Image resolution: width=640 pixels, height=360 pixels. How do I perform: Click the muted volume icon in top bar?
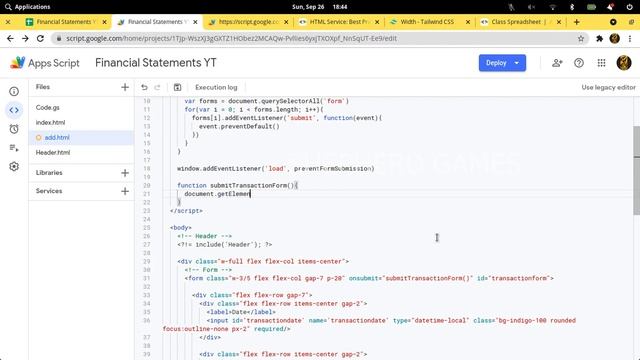point(531,7)
